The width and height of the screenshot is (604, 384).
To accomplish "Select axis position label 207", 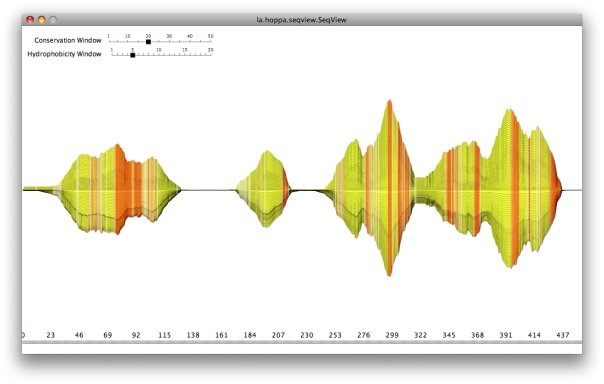I will [278, 335].
